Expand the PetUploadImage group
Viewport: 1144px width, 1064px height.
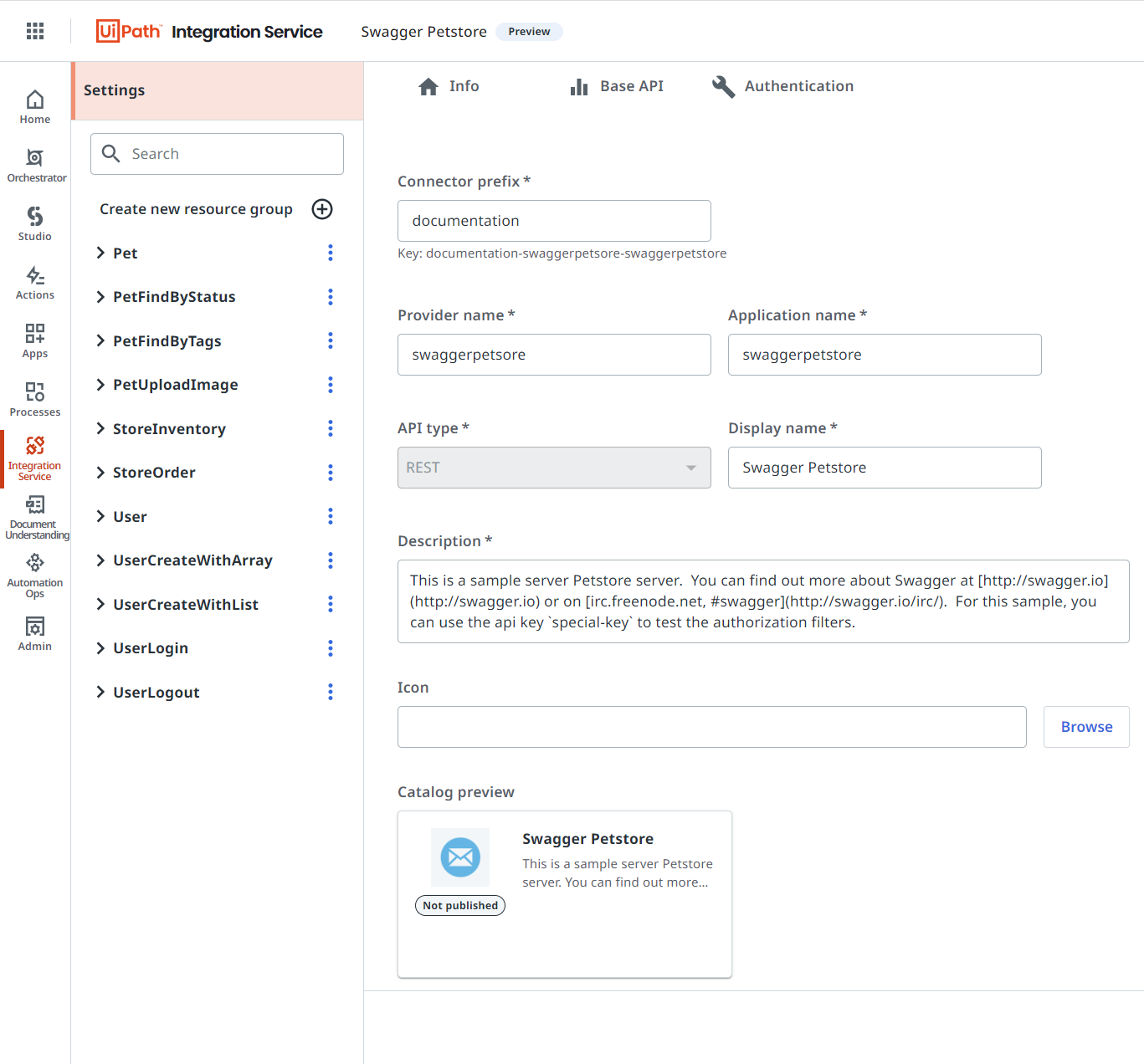pos(100,385)
